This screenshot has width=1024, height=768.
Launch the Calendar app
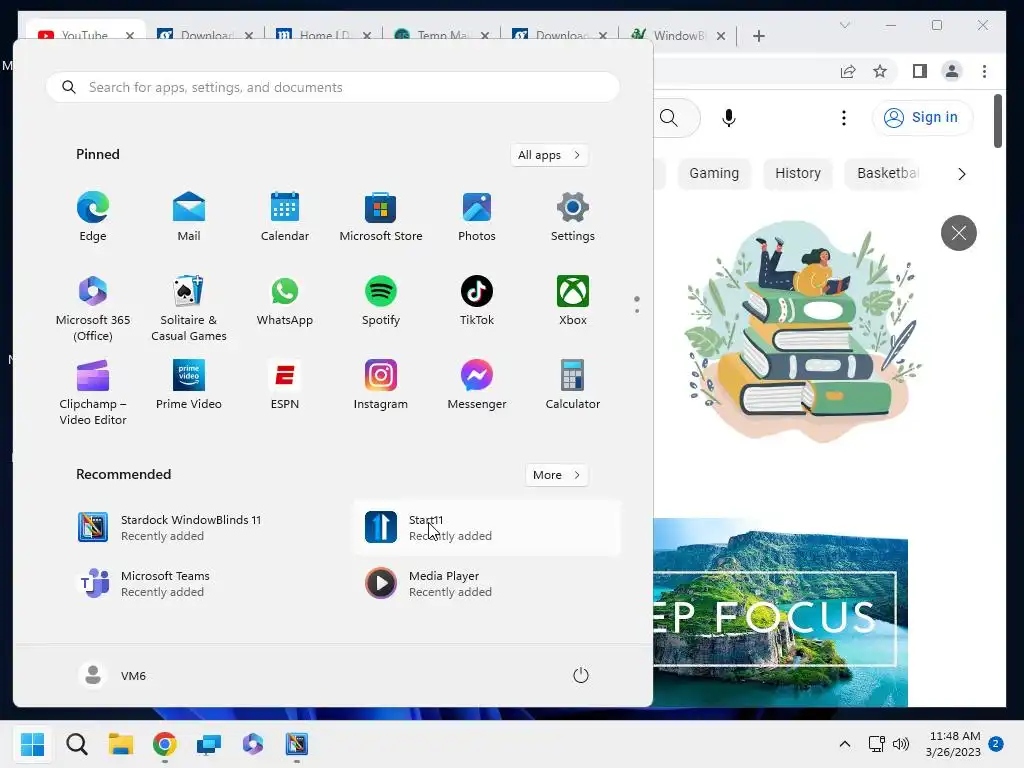coord(285,217)
